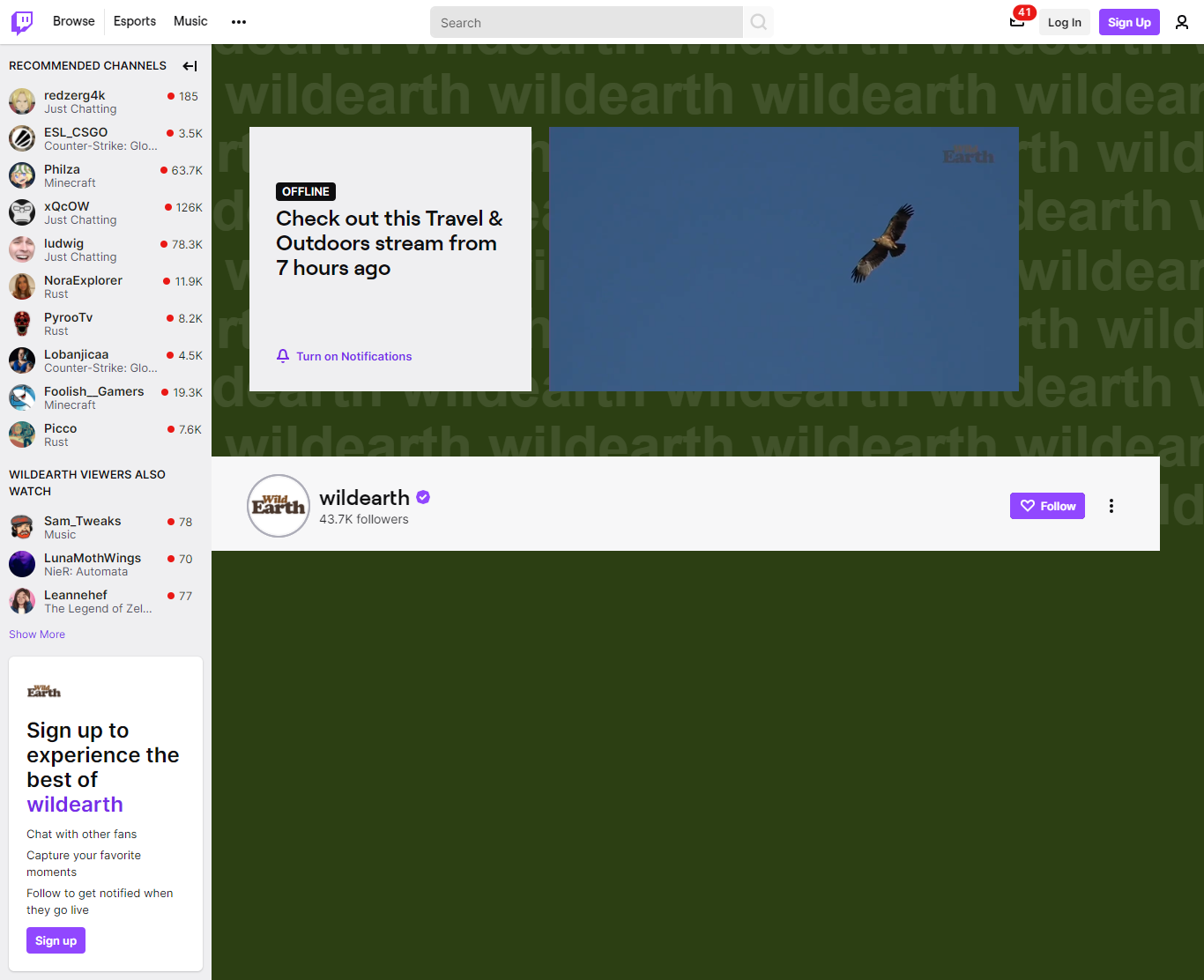Select Sam_Tweaks channel name
The height and width of the screenshot is (980, 1204).
(x=83, y=521)
